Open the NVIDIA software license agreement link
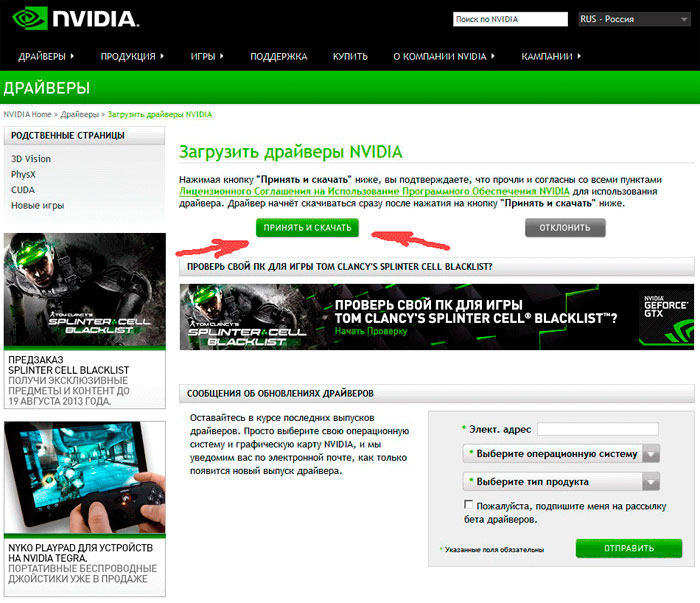This screenshot has height=603, width=700. coord(374,191)
